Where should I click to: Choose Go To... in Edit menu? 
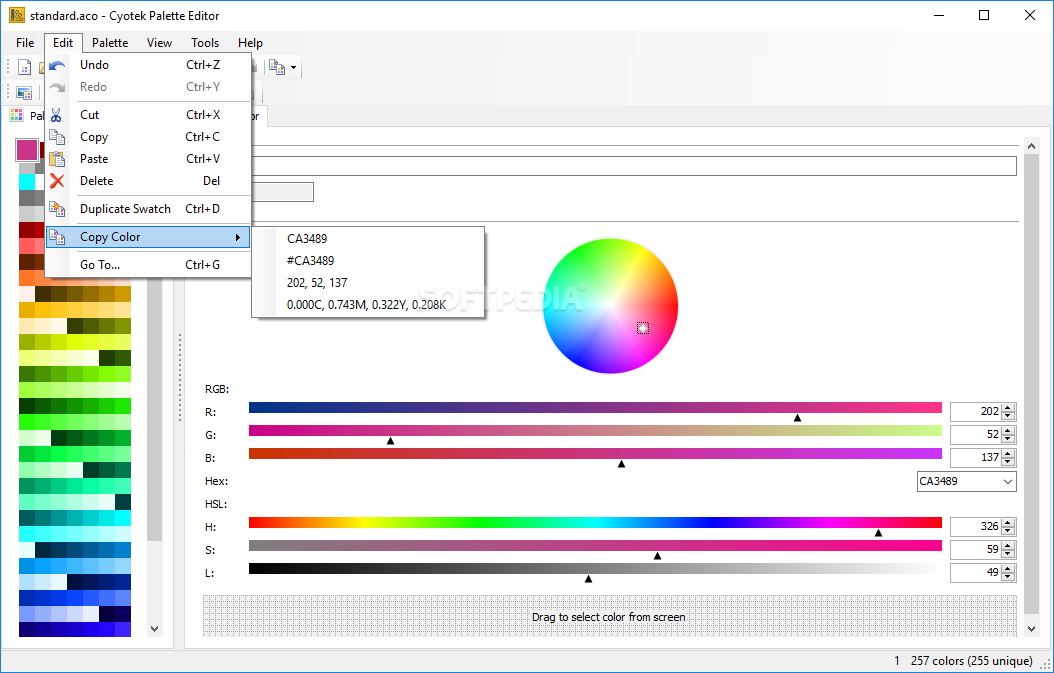(x=147, y=265)
